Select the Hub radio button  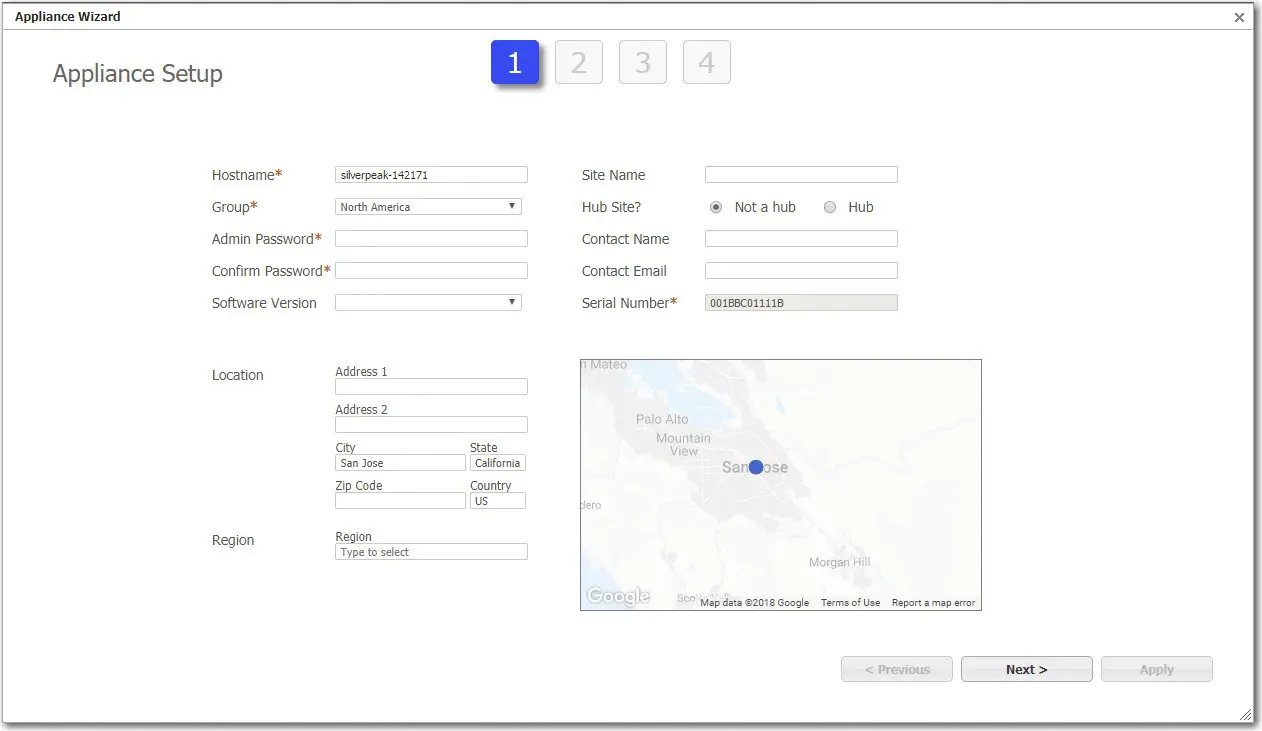click(830, 207)
